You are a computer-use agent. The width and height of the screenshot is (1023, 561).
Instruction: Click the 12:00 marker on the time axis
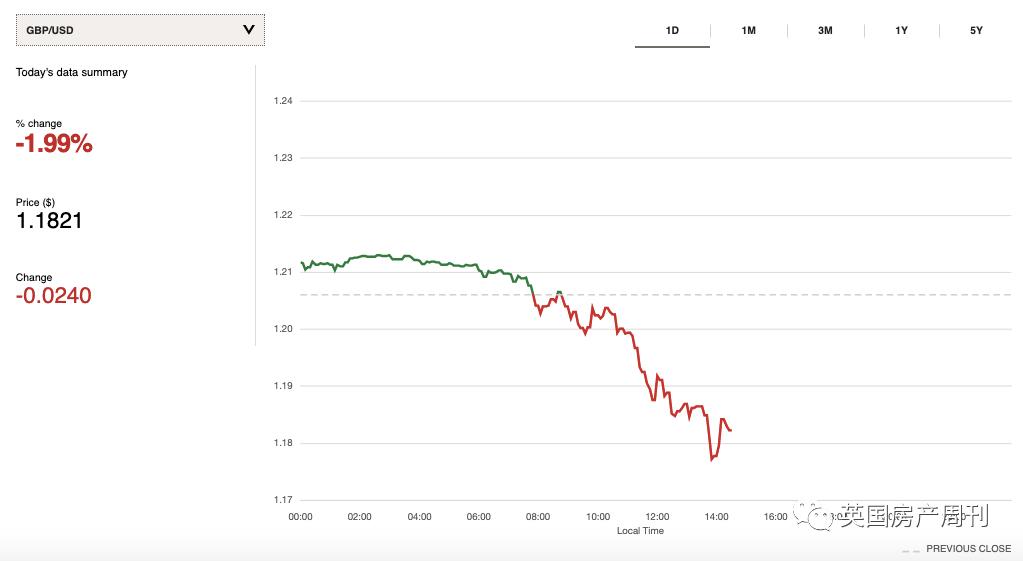click(x=657, y=517)
